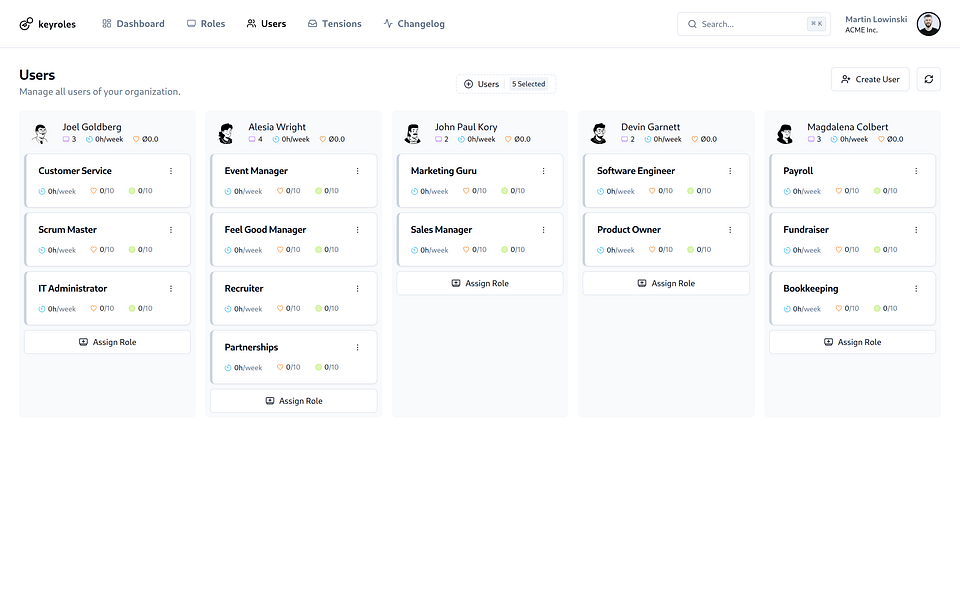This screenshot has height=600, width=960.
Task: Click Joel Goldberg's avatar
Action: click(40, 133)
